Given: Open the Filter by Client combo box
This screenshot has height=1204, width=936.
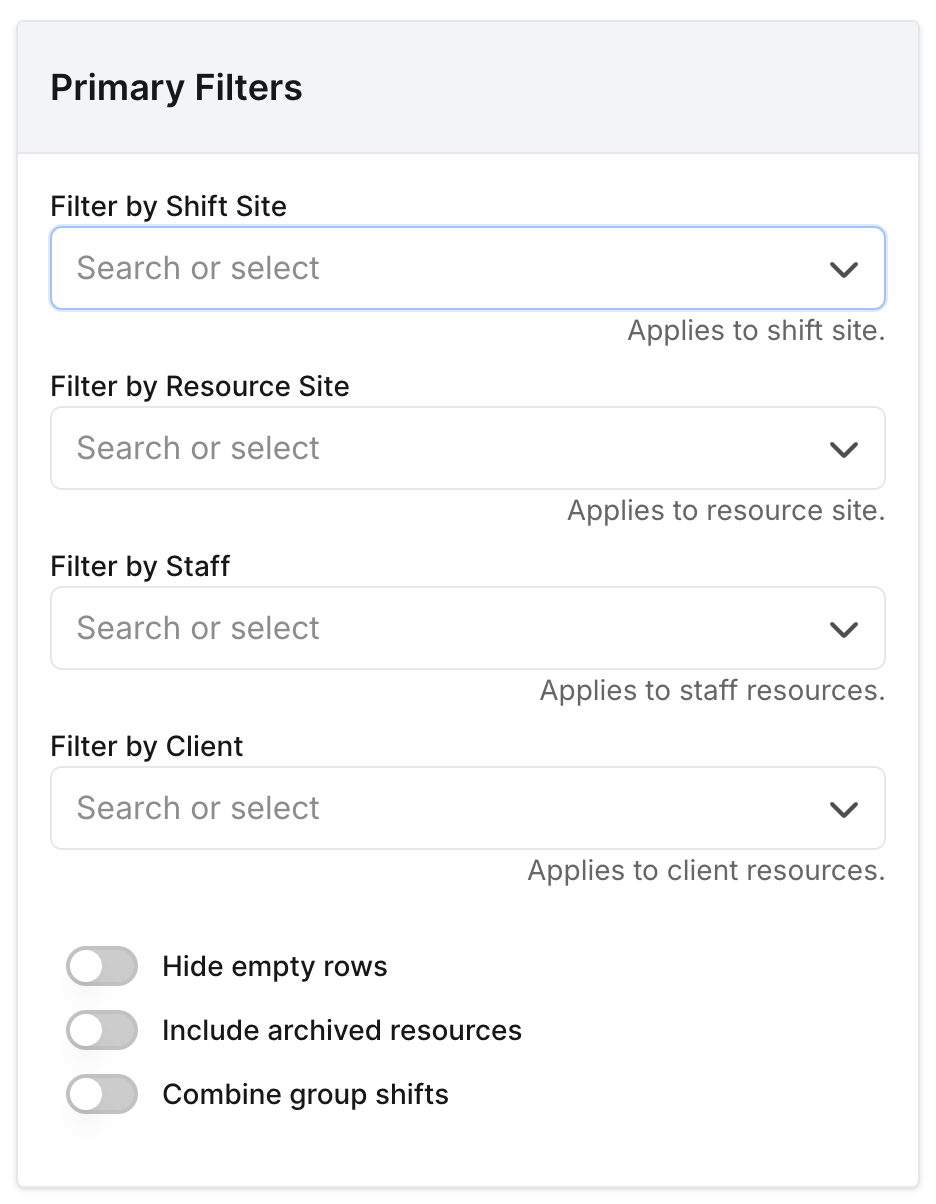Looking at the screenshot, I should click(x=440, y=809).
